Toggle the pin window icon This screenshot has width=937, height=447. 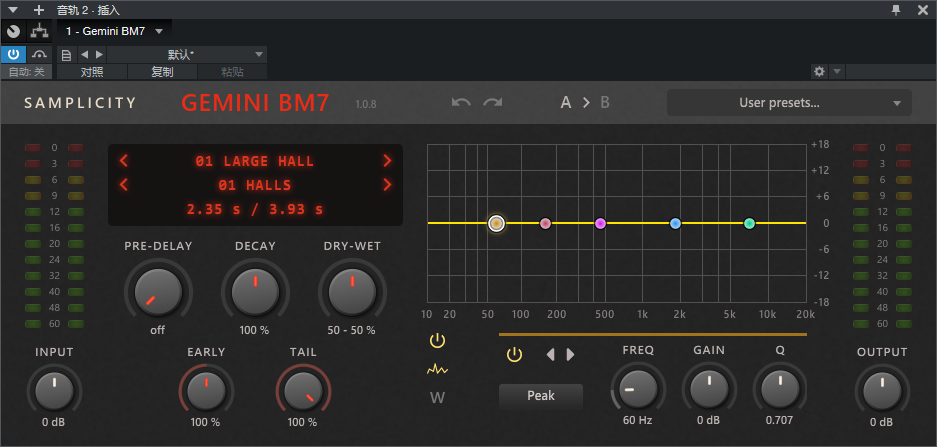tap(896, 10)
